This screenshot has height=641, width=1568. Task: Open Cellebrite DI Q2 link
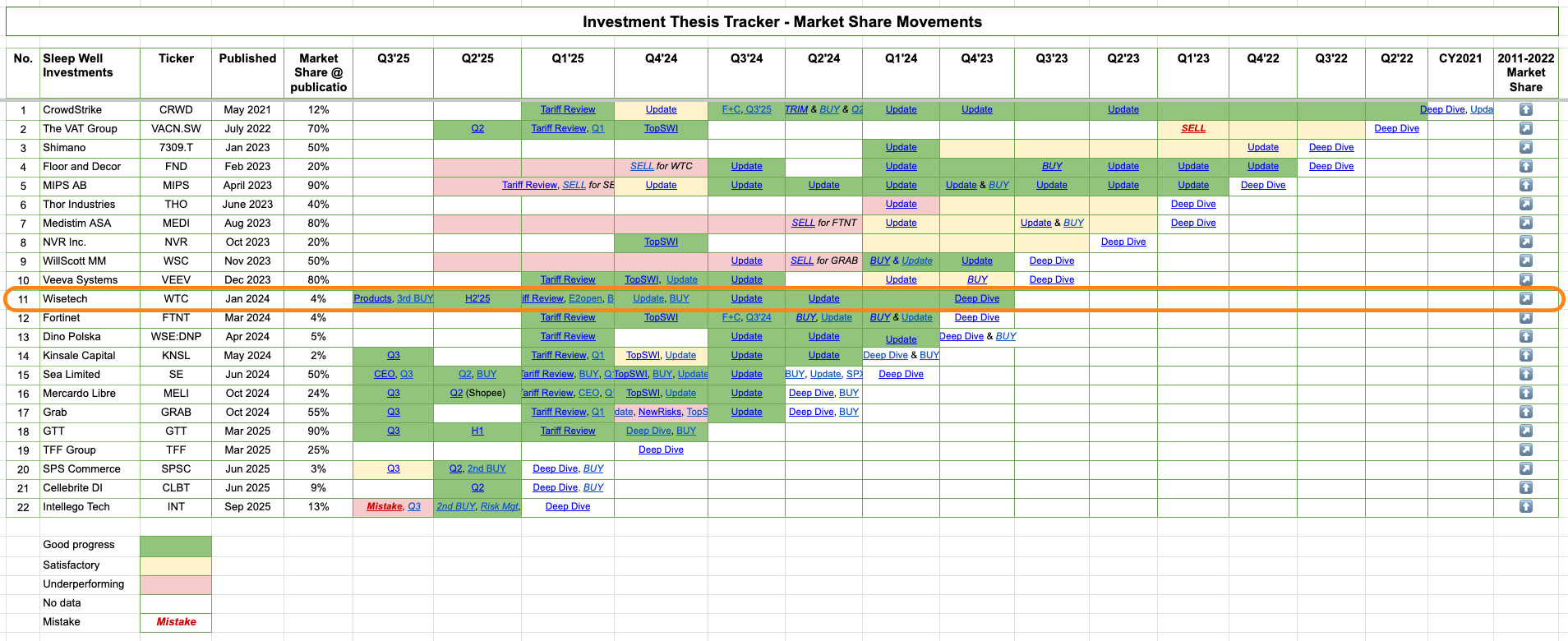point(477,487)
